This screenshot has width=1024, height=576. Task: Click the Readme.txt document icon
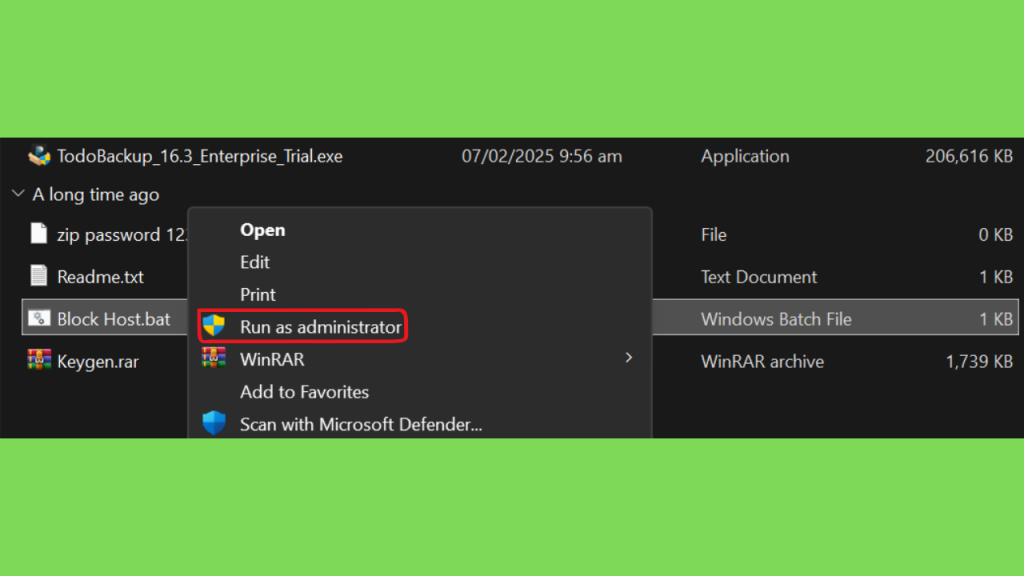tap(39, 276)
